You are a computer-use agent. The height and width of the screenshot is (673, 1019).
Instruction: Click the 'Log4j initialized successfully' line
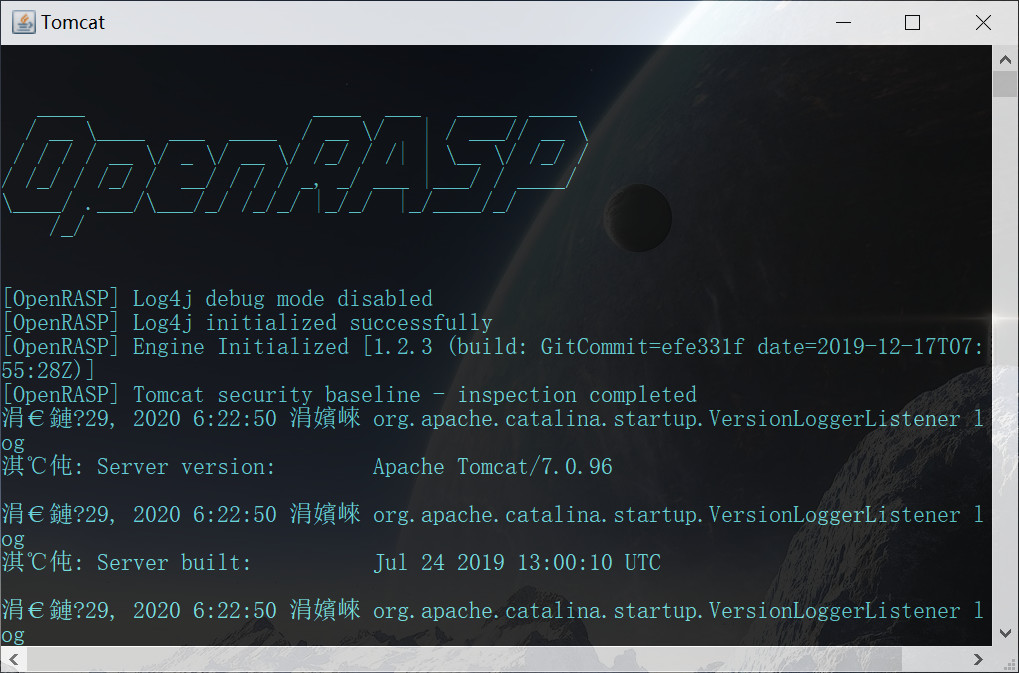247,323
